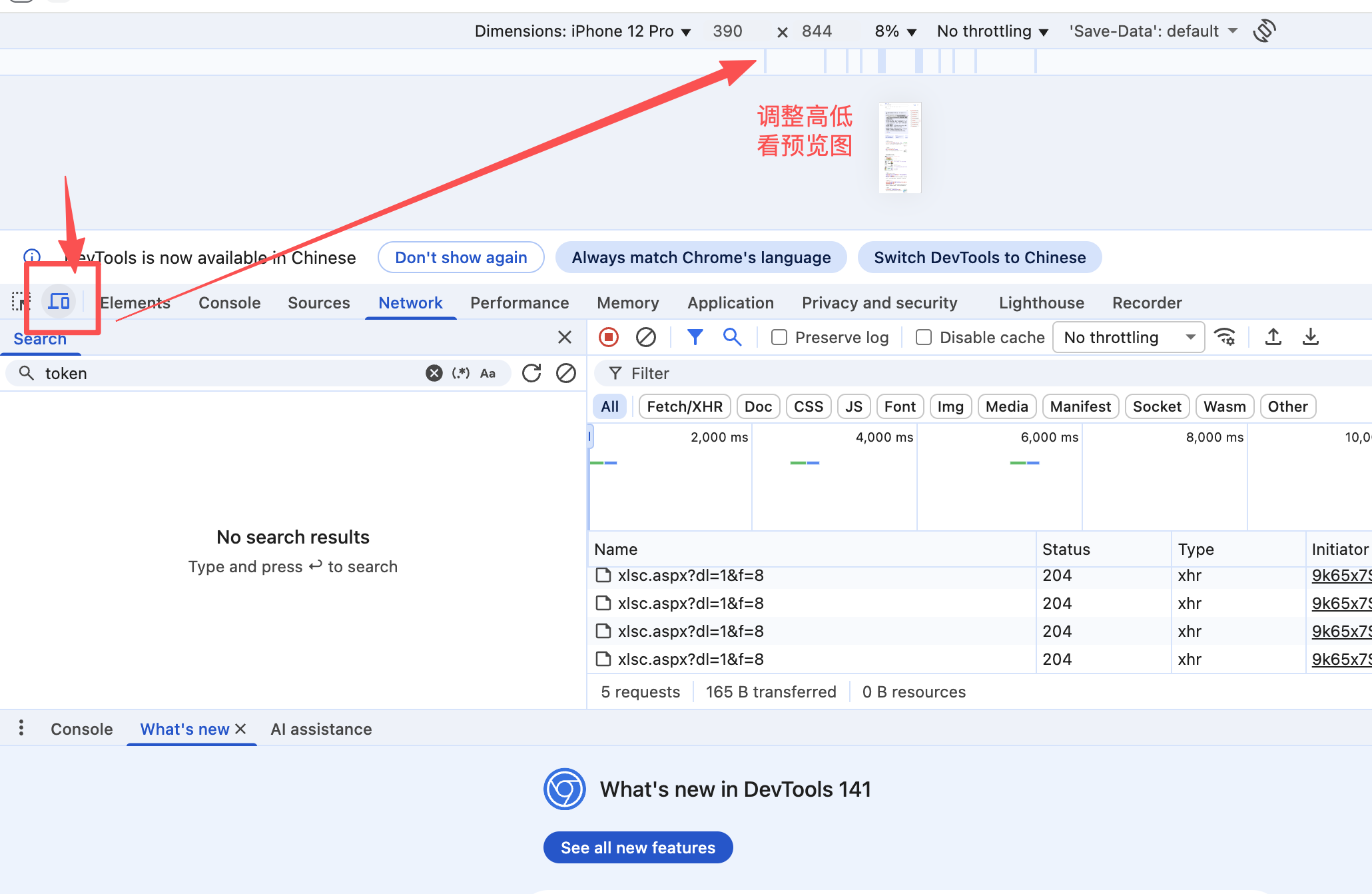Toggle the device toolbar icon

coord(59,302)
